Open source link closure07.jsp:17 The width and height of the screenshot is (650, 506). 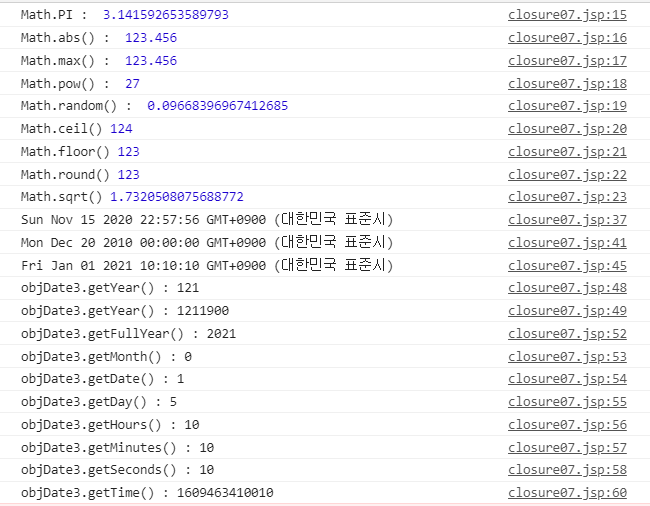(x=567, y=61)
